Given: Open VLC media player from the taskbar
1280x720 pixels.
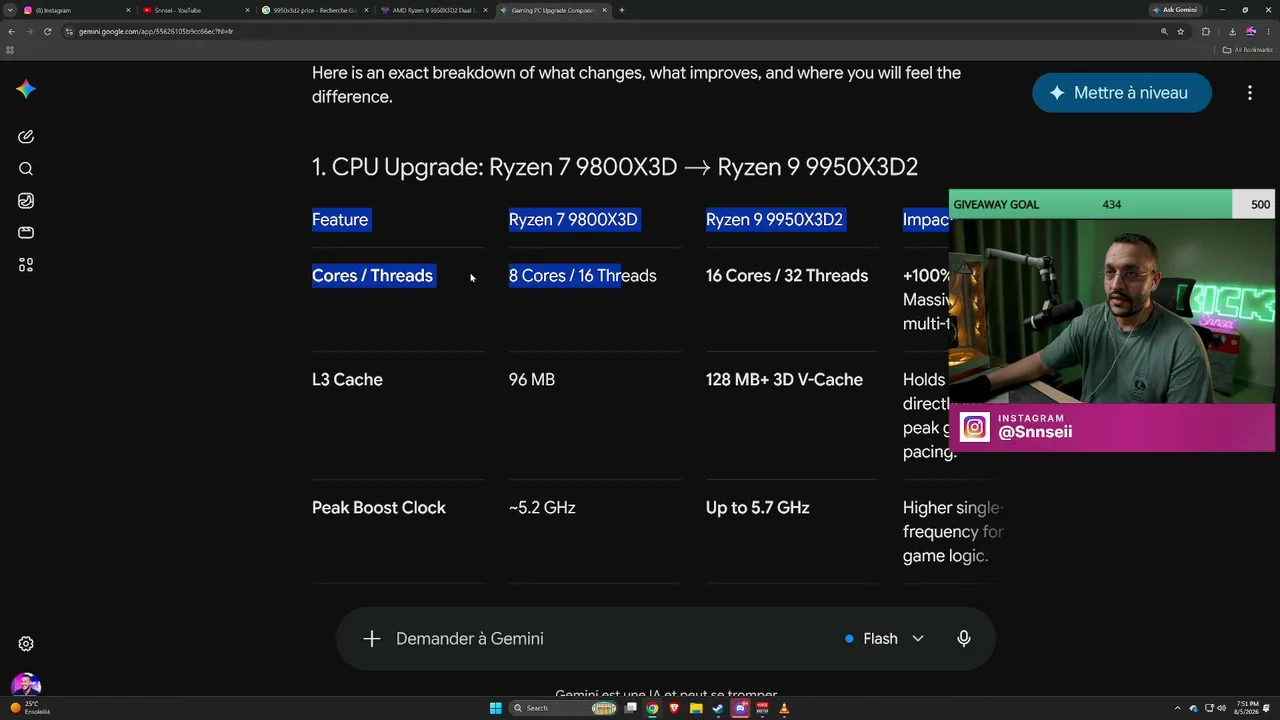Looking at the screenshot, I should click(x=784, y=708).
